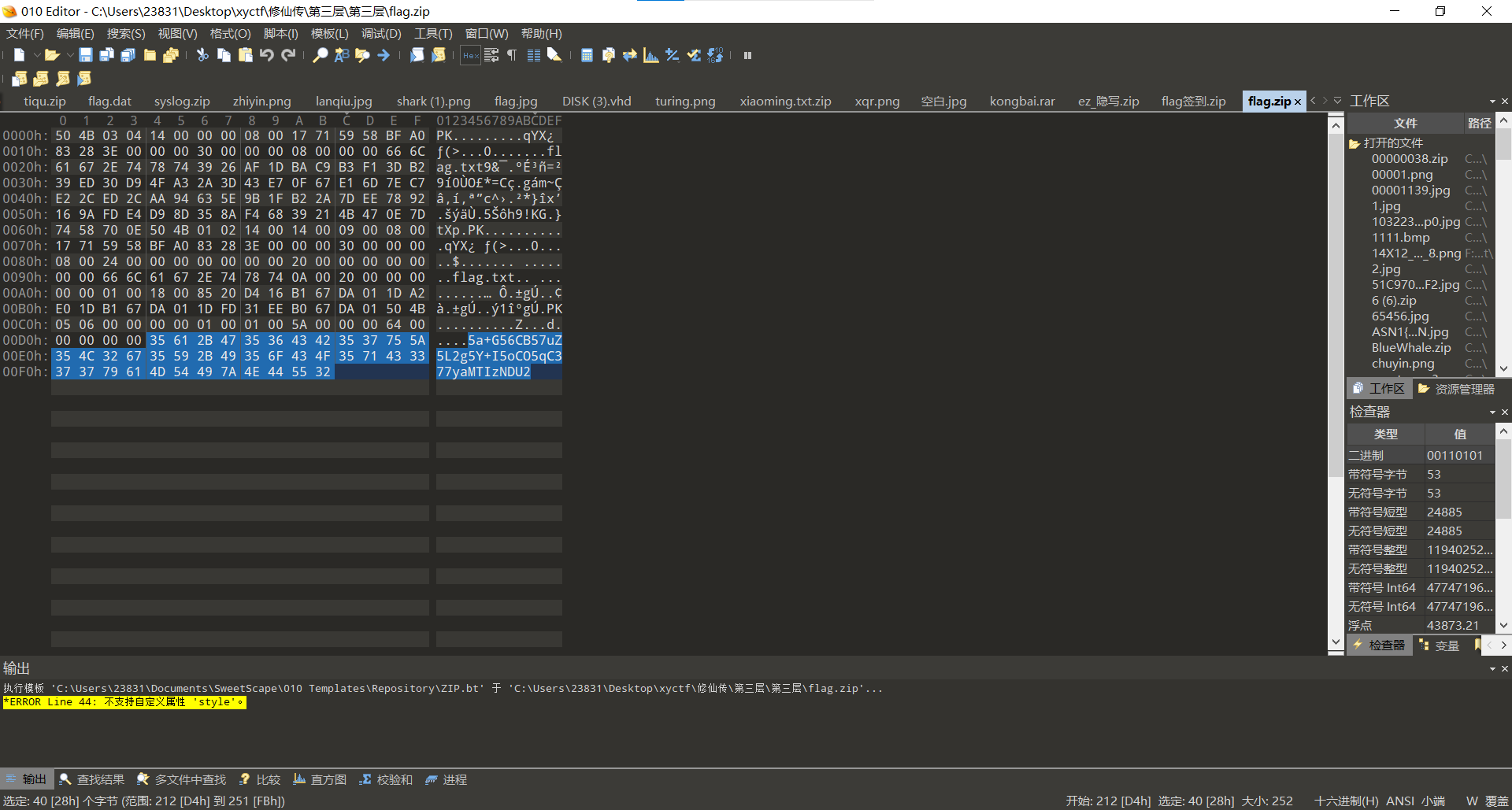Switch to the tiqu.zip tab
The height and width of the screenshot is (810, 1512).
pyautogui.click(x=45, y=101)
